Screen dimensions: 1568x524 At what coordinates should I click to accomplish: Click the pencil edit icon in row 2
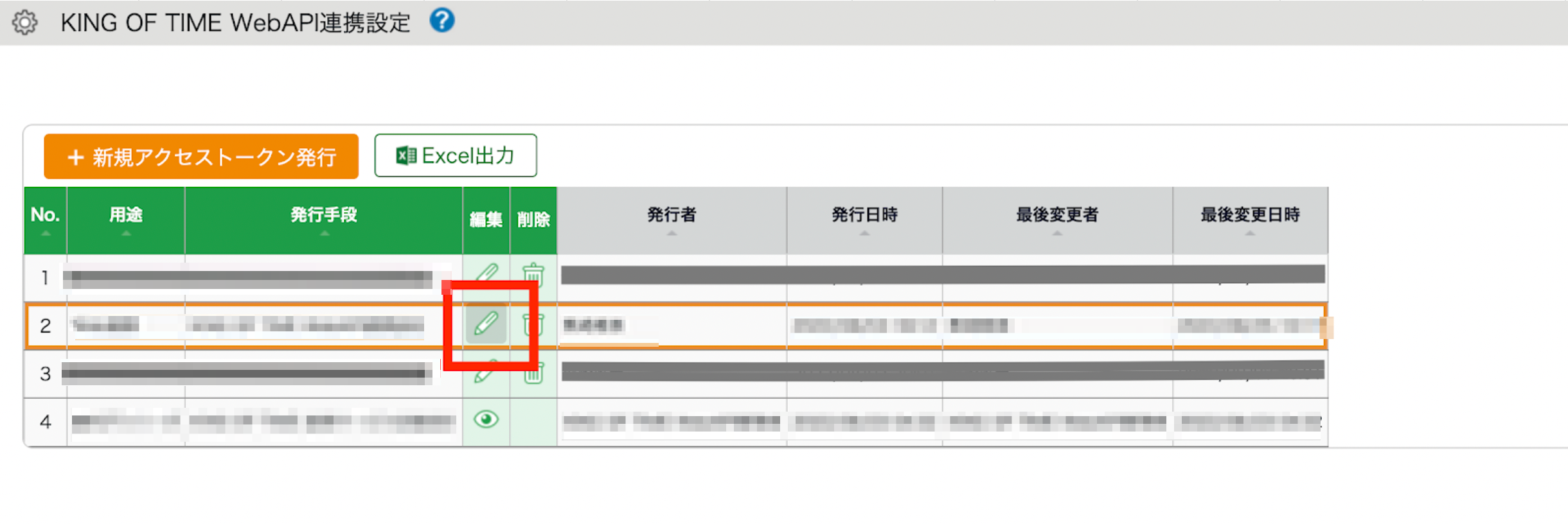486,324
